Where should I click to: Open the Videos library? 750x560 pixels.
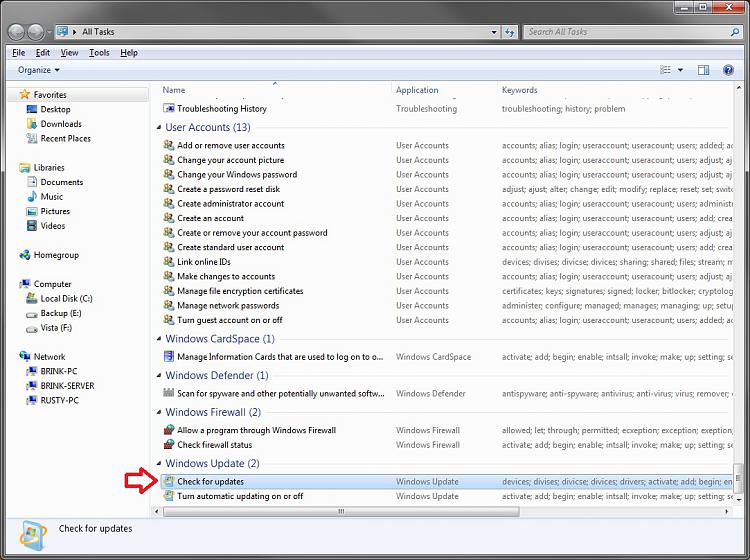[x=53, y=226]
